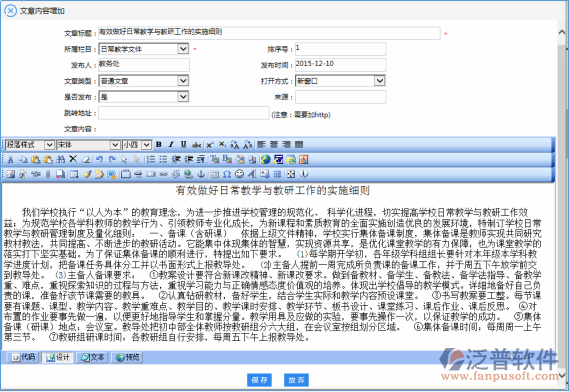This screenshot has height=392, width=569.
Task: Redo last edit
Action: (112, 159)
